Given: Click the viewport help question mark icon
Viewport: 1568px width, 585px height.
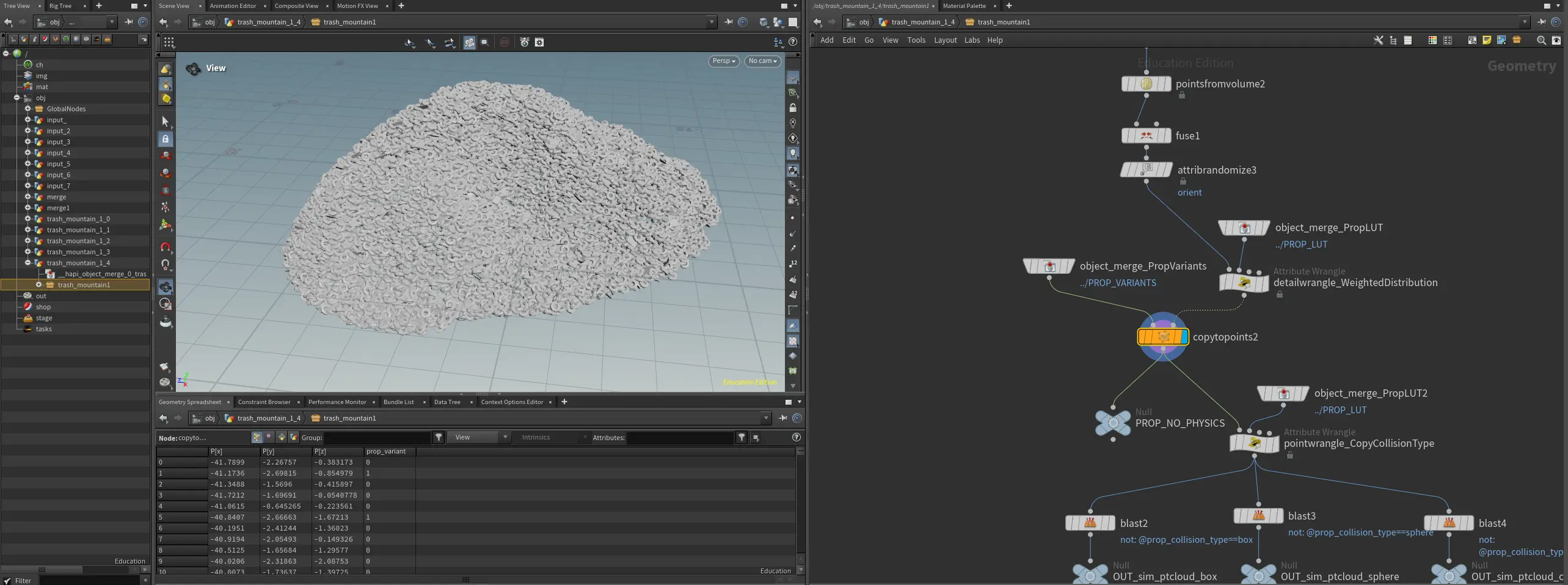Looking at the screenshot, I should tap(793, 42).
